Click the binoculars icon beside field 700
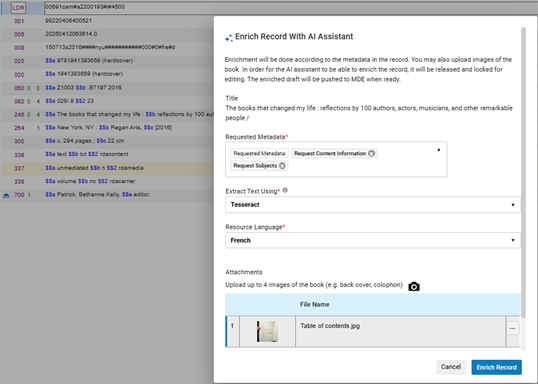 (6, 196)
